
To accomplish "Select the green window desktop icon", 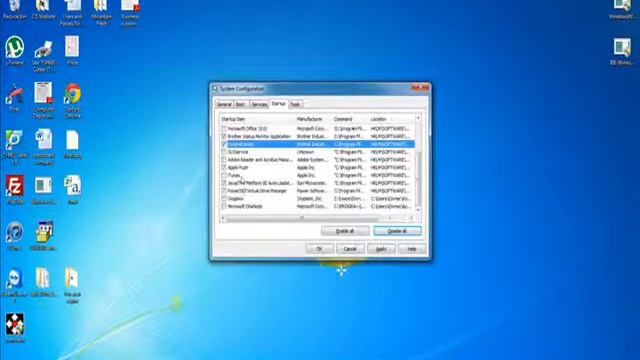I will tap(43, 186).
